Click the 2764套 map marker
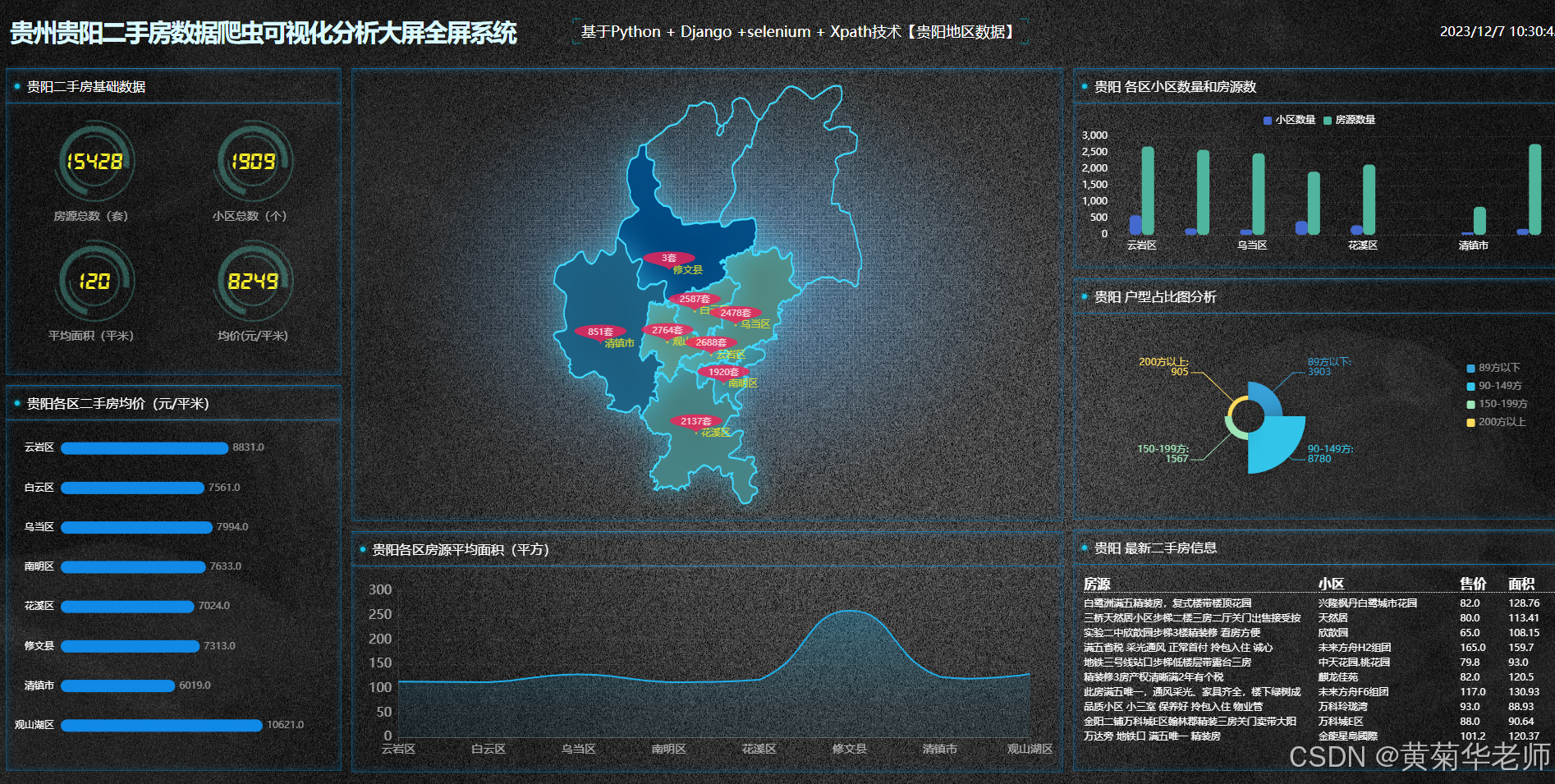This screenshot has height=784, width=1555. point(667,330)
